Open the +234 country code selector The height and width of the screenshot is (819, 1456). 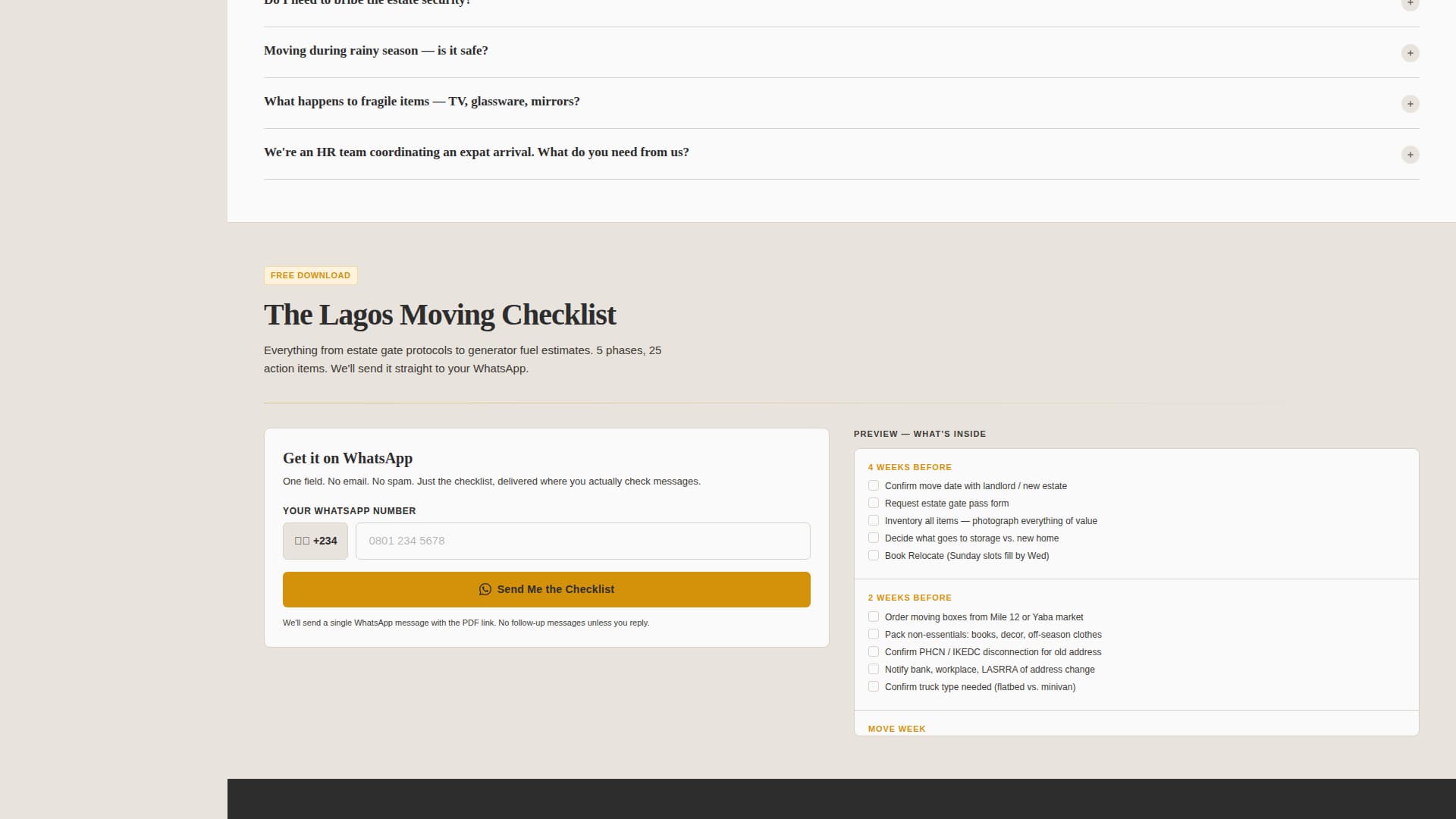pos(315,541)
